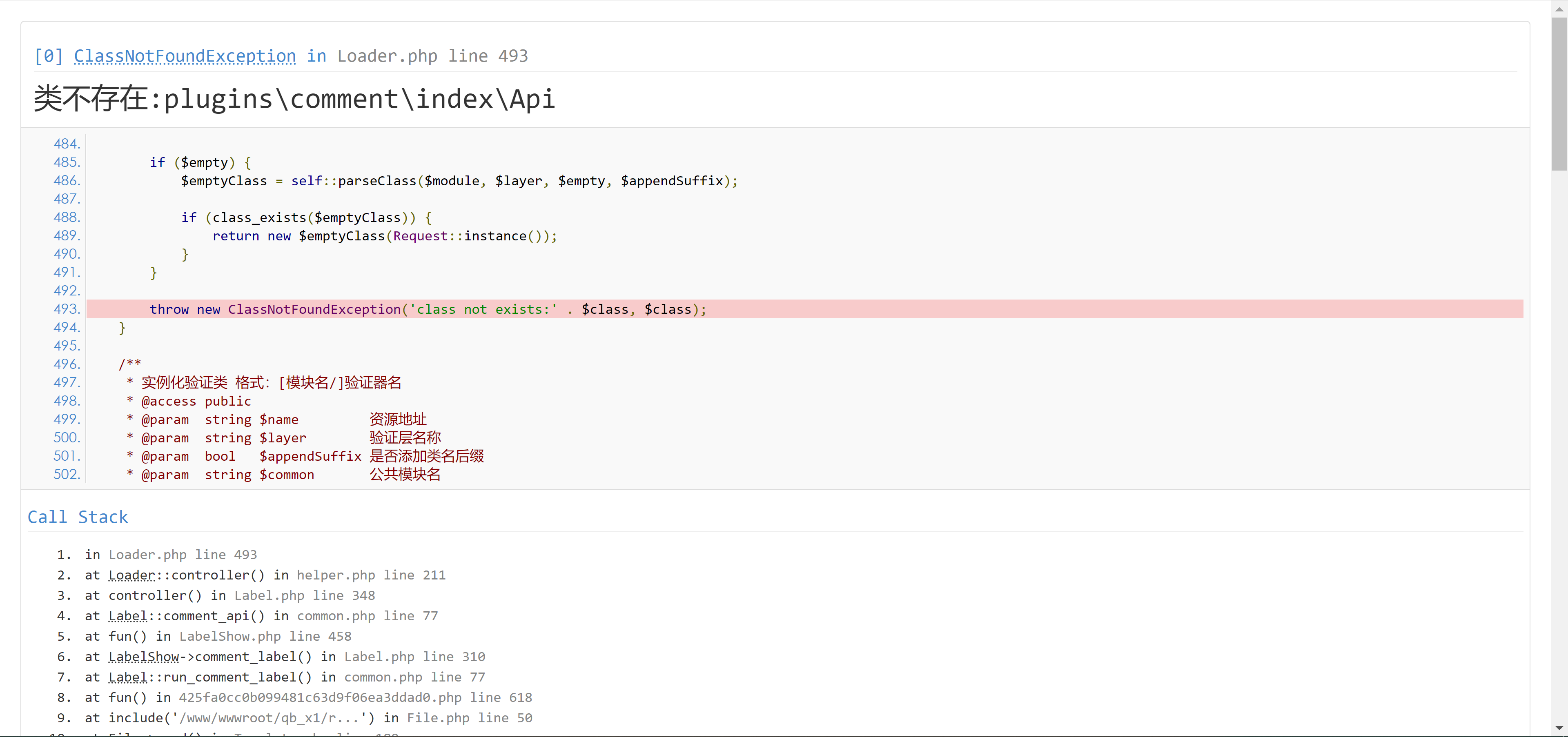Click code line 489 return new $emptyClass

pyautogui.click(x=385, y=236)
